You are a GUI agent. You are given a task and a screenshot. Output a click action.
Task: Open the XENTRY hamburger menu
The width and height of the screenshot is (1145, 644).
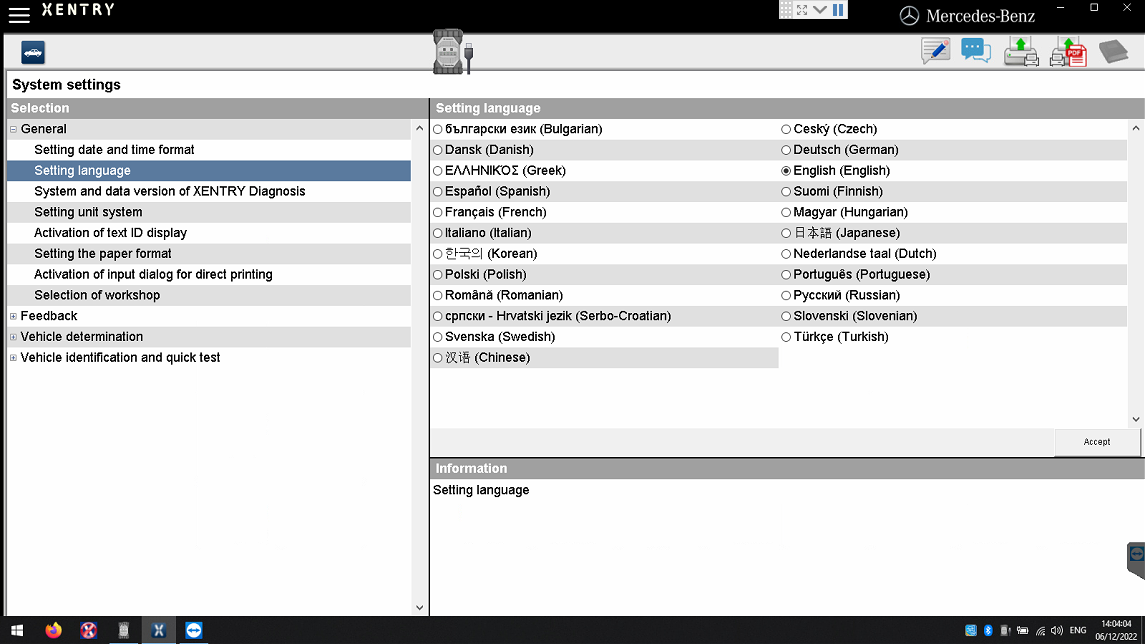pyautogui.click(x=18, y=14)
